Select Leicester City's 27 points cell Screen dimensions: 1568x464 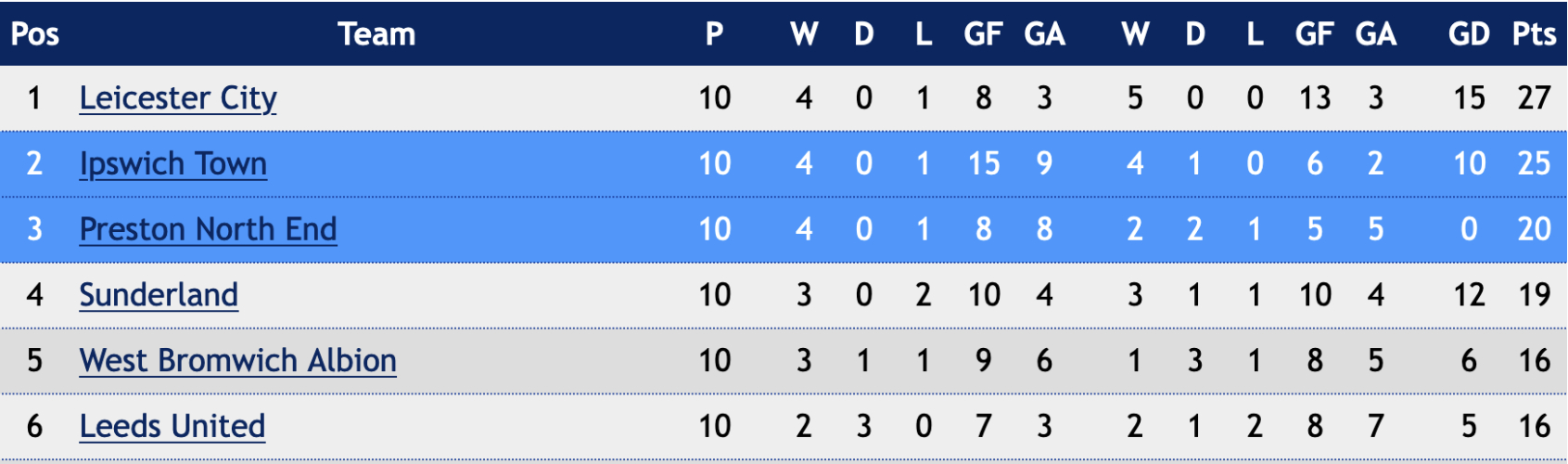(1534, 98)
